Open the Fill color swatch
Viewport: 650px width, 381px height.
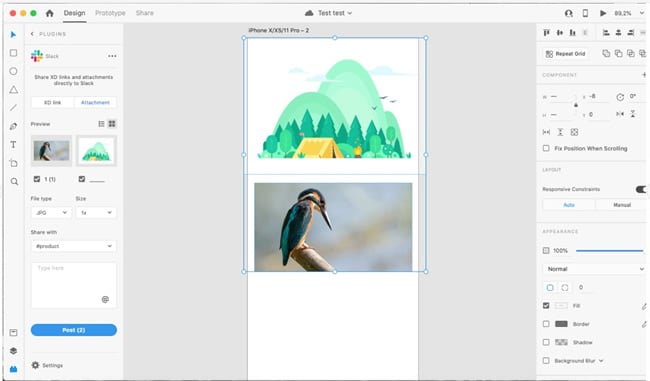tap(561, 306)
